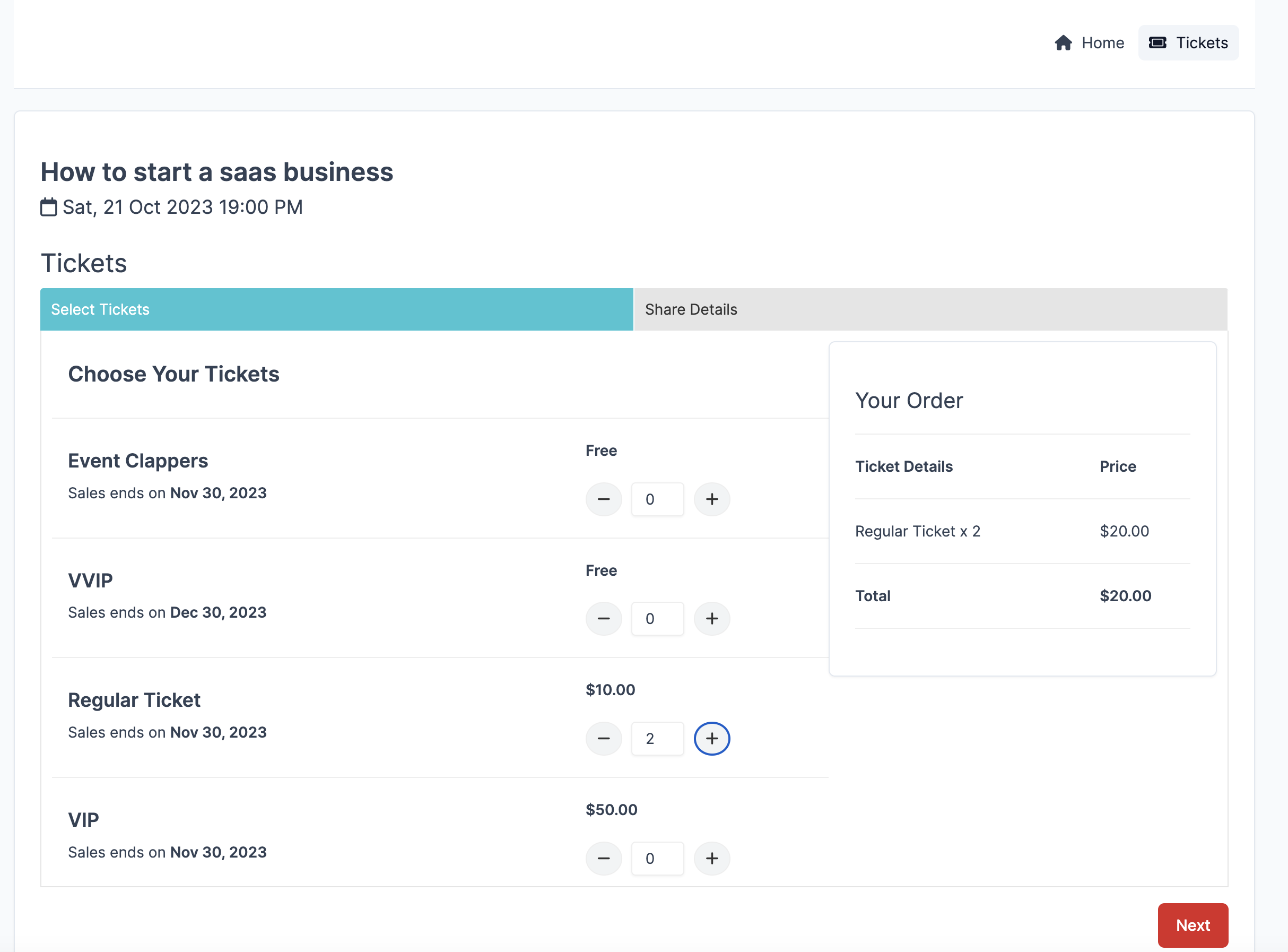Screen dimensions: 1288x952
Task: Click the Regular Ticket quantity field showing 2
Action: [x=657, y=738]
